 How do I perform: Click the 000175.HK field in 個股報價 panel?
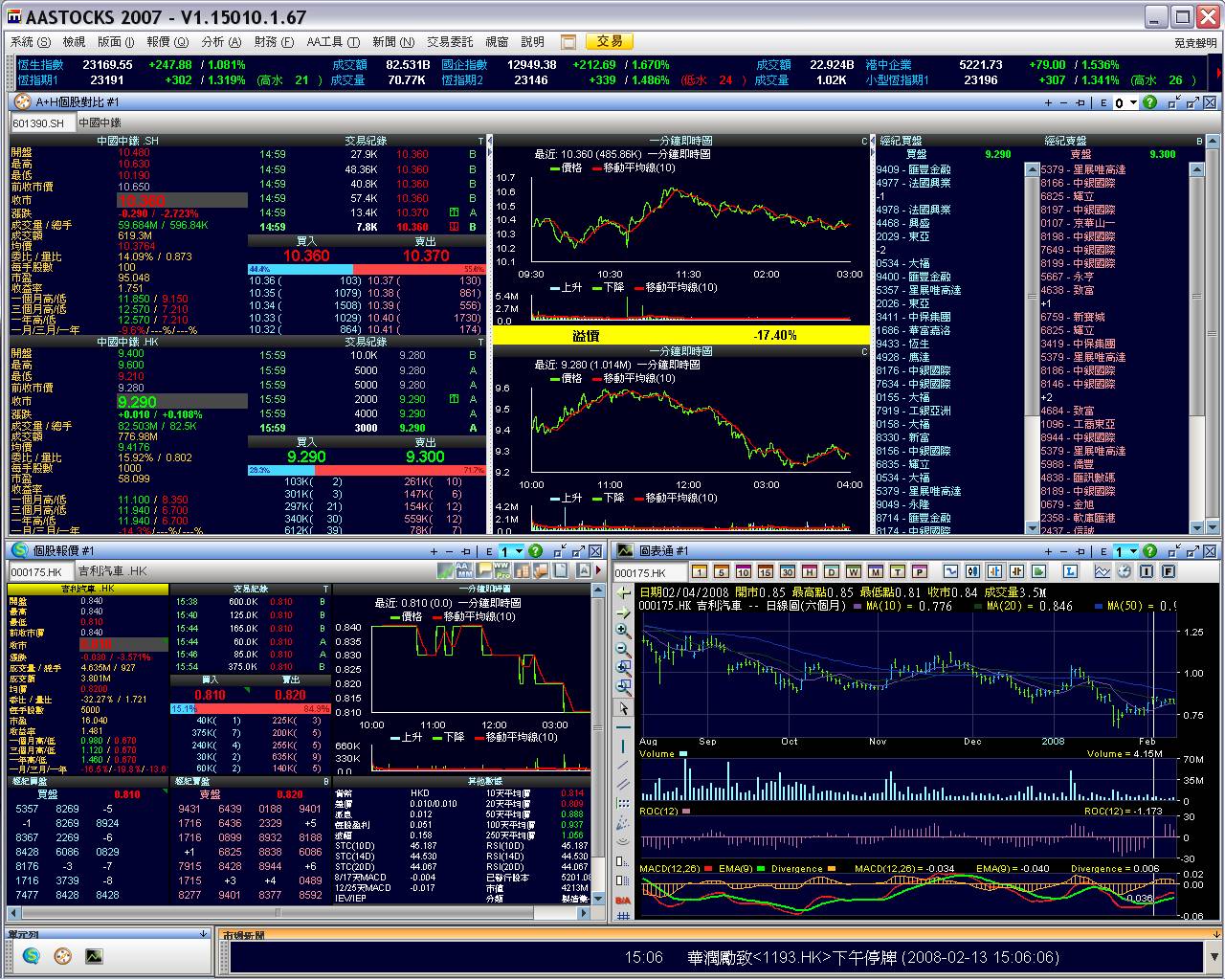[x=41, y=571]
